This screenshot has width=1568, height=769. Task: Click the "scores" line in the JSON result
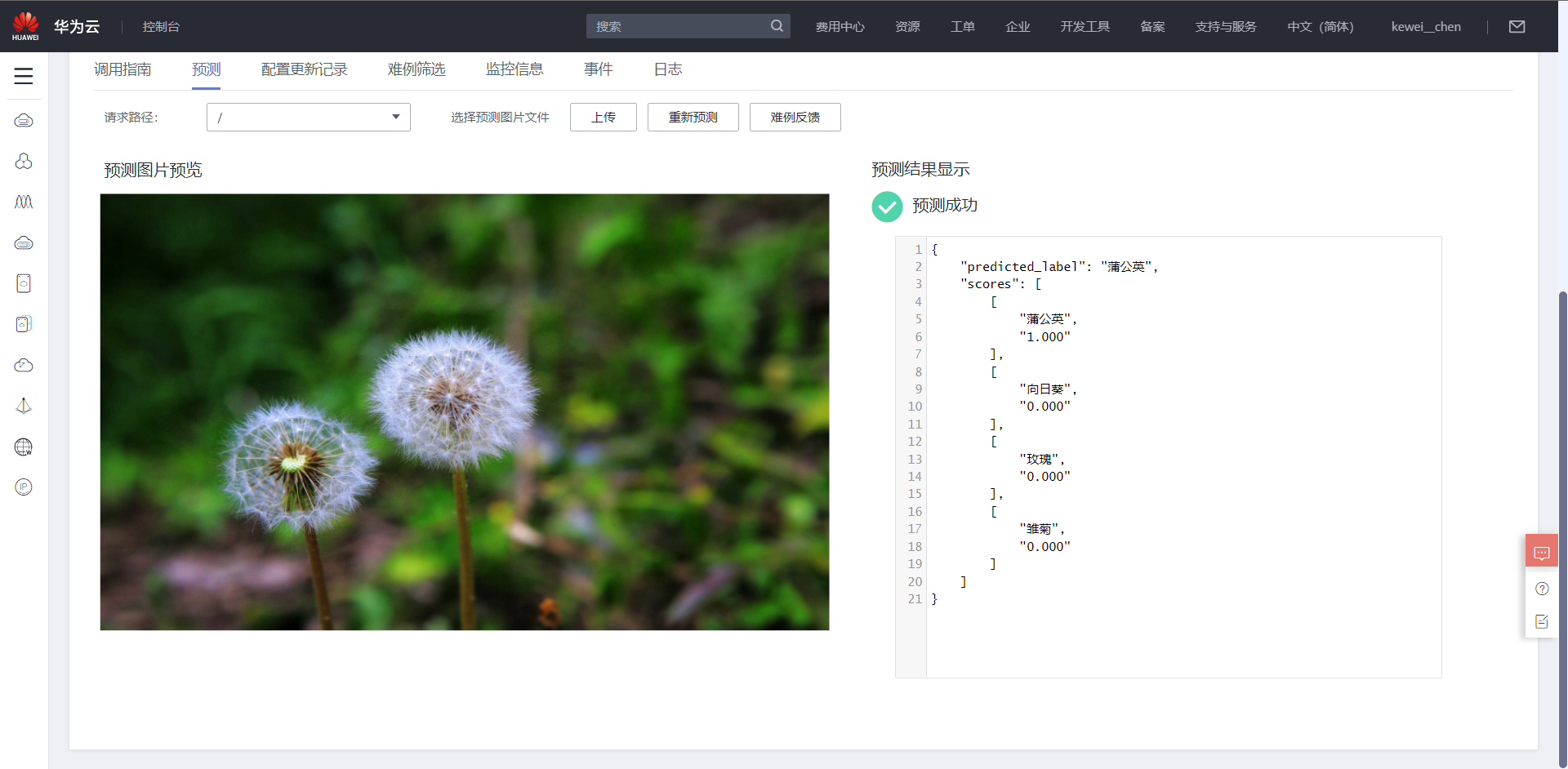tap(1001, 284)
